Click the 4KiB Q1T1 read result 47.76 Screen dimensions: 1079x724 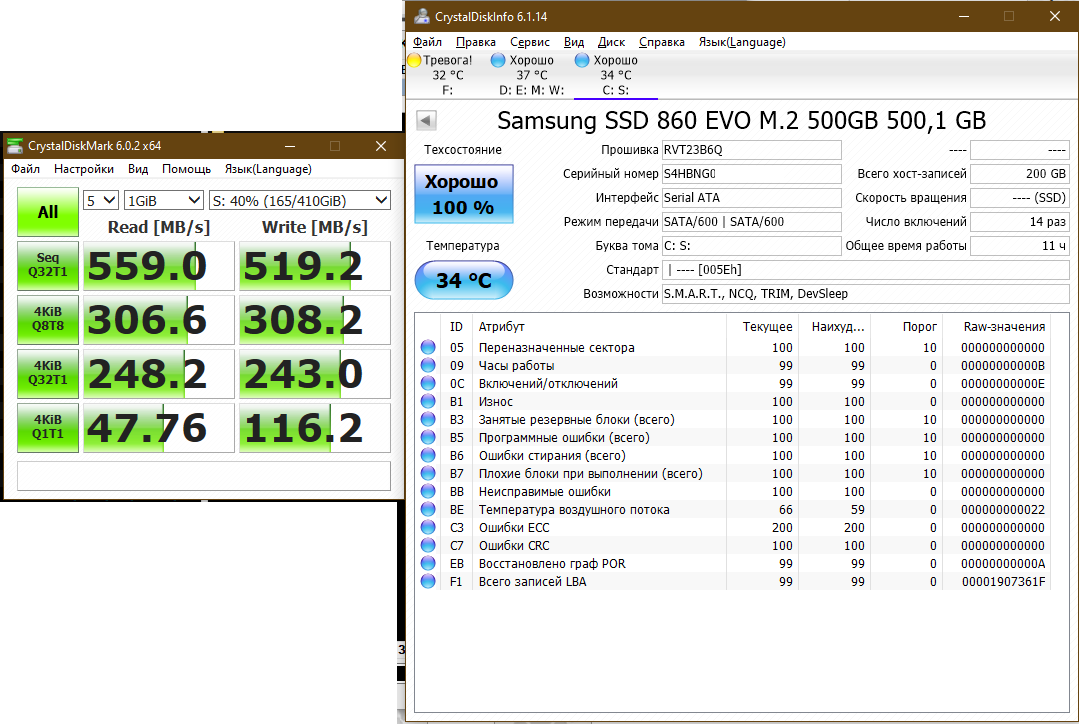159,427
